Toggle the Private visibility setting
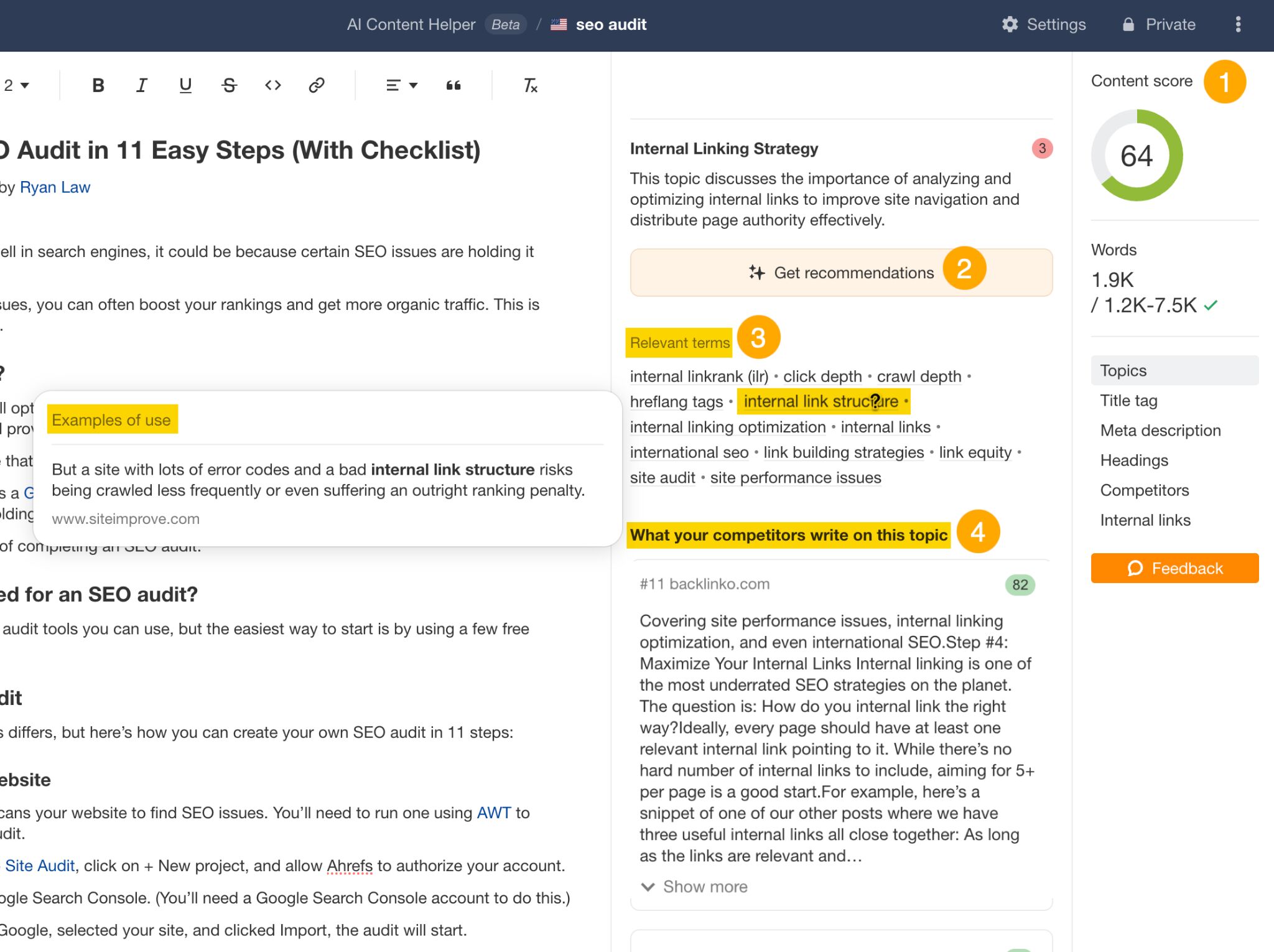Viewport: 1274px width, 952px height. (1159, 25)
